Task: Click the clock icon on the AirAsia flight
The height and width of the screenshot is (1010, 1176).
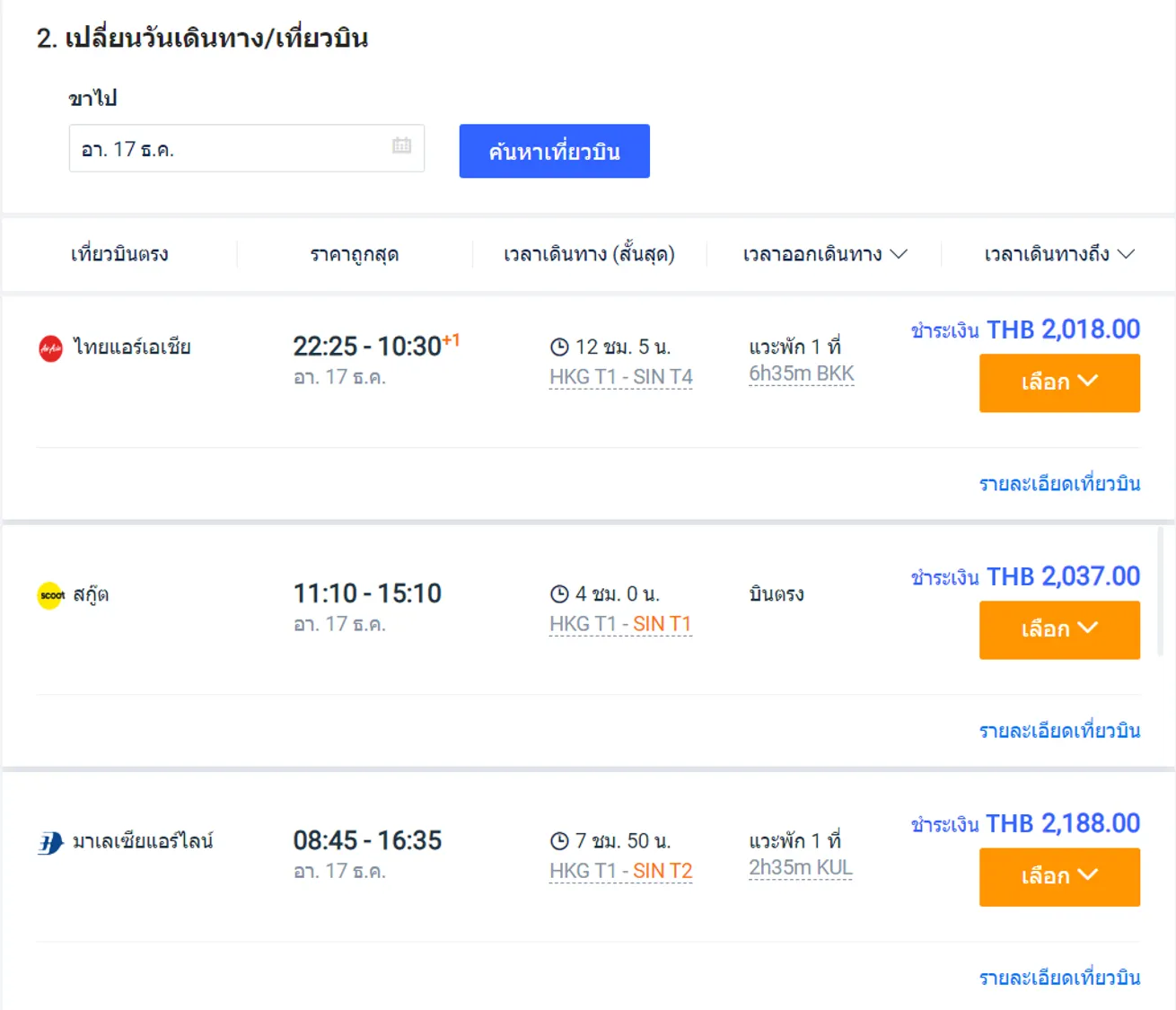Action: [x=559, y=346]
